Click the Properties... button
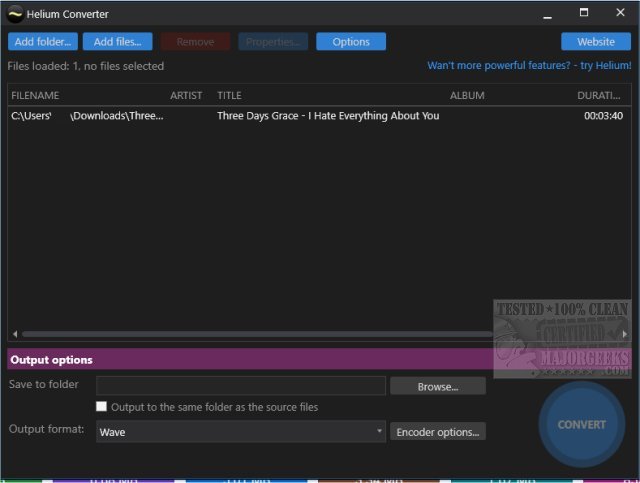The image size is (640, 483). coord(273,42)
